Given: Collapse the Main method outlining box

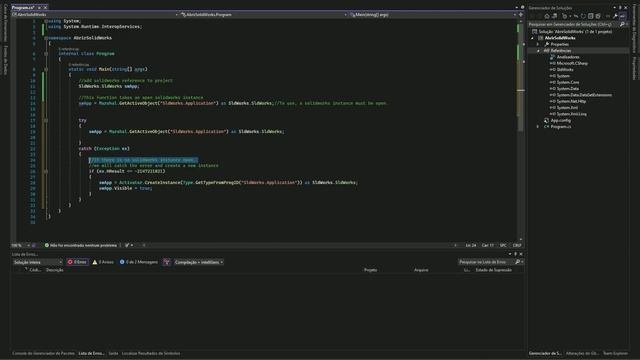Looking at the screenshot, I should pos(46,69).
